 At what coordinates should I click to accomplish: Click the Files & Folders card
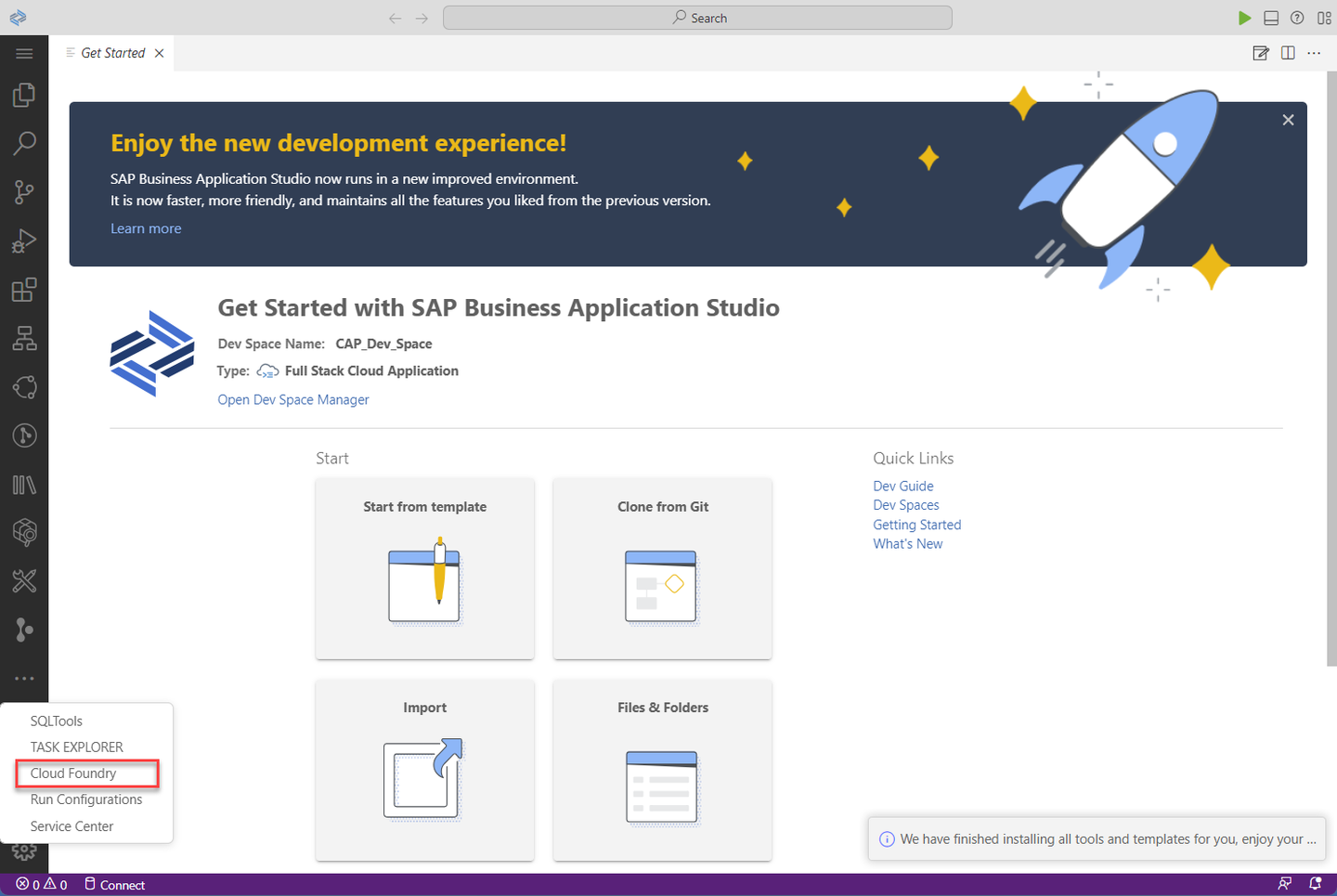[x=663, y=770]
